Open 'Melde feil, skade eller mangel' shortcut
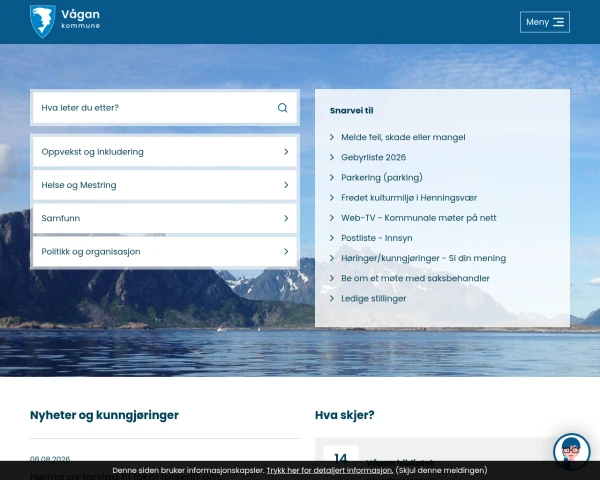 pyautogui.click(x=403, y=137)
